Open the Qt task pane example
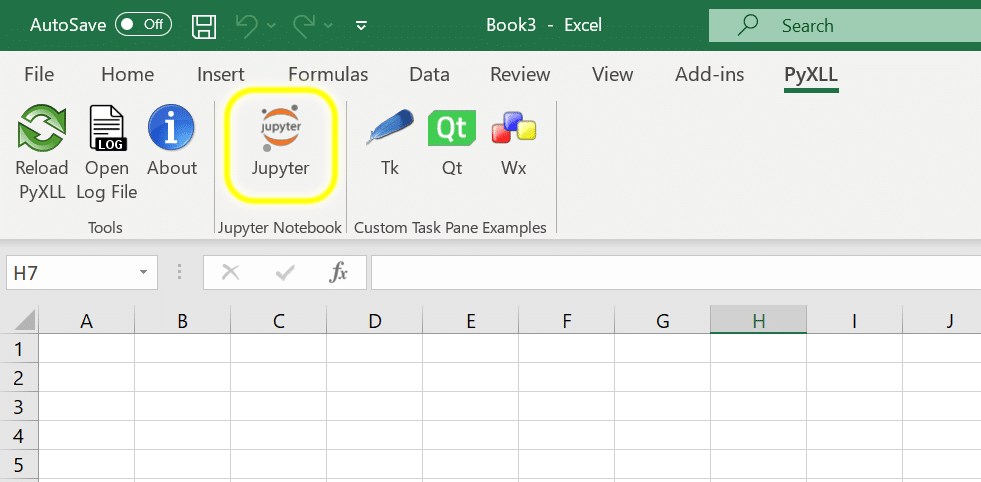Image resolution: width=981 pixels, height=482 pixels. click(x=452, y=130)
